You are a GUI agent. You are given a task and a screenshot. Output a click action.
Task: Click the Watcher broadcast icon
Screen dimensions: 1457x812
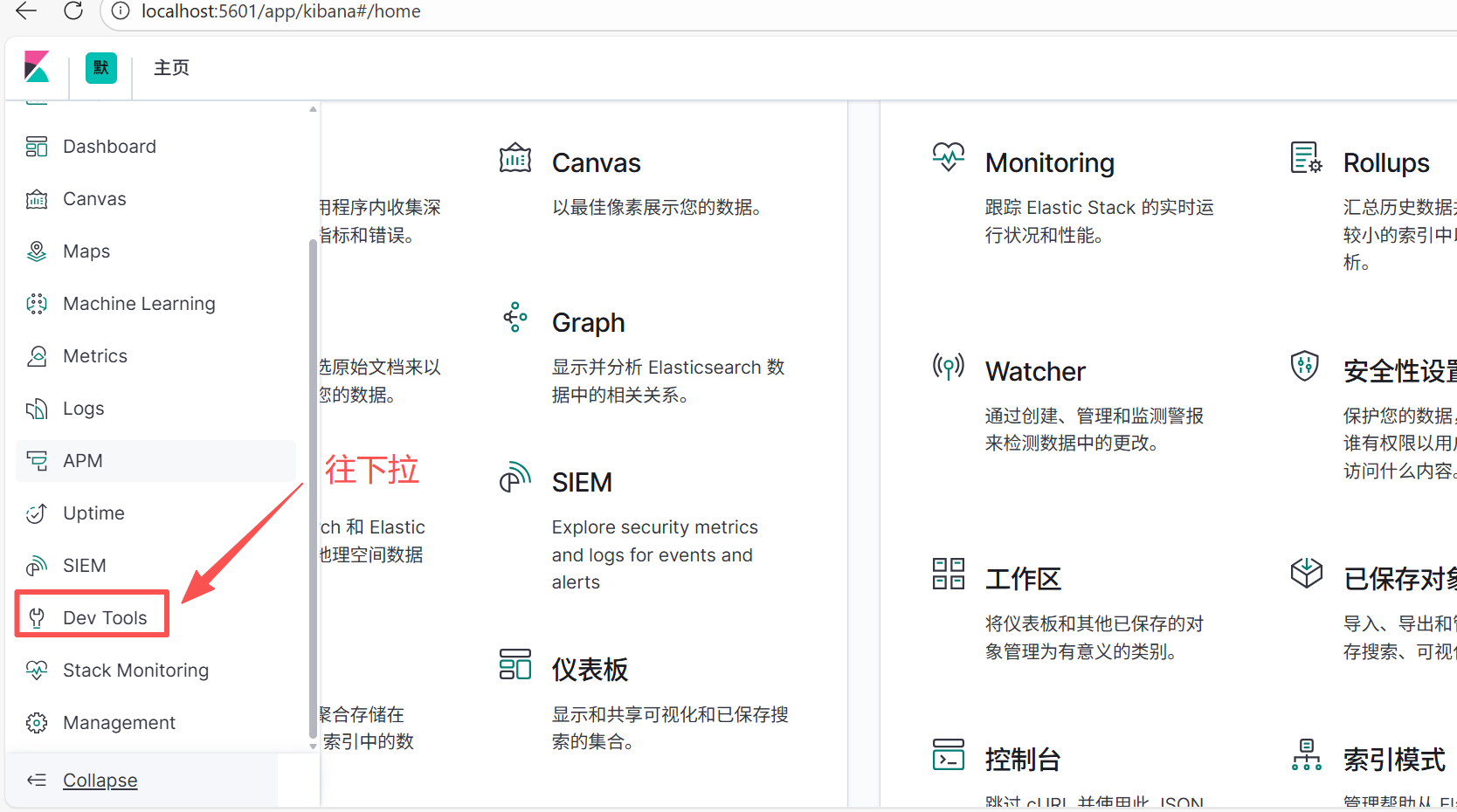949,366
